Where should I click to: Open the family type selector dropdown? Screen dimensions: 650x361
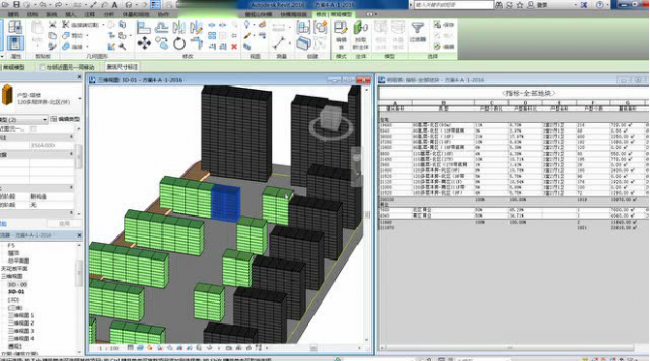click(x=41, y=98)
